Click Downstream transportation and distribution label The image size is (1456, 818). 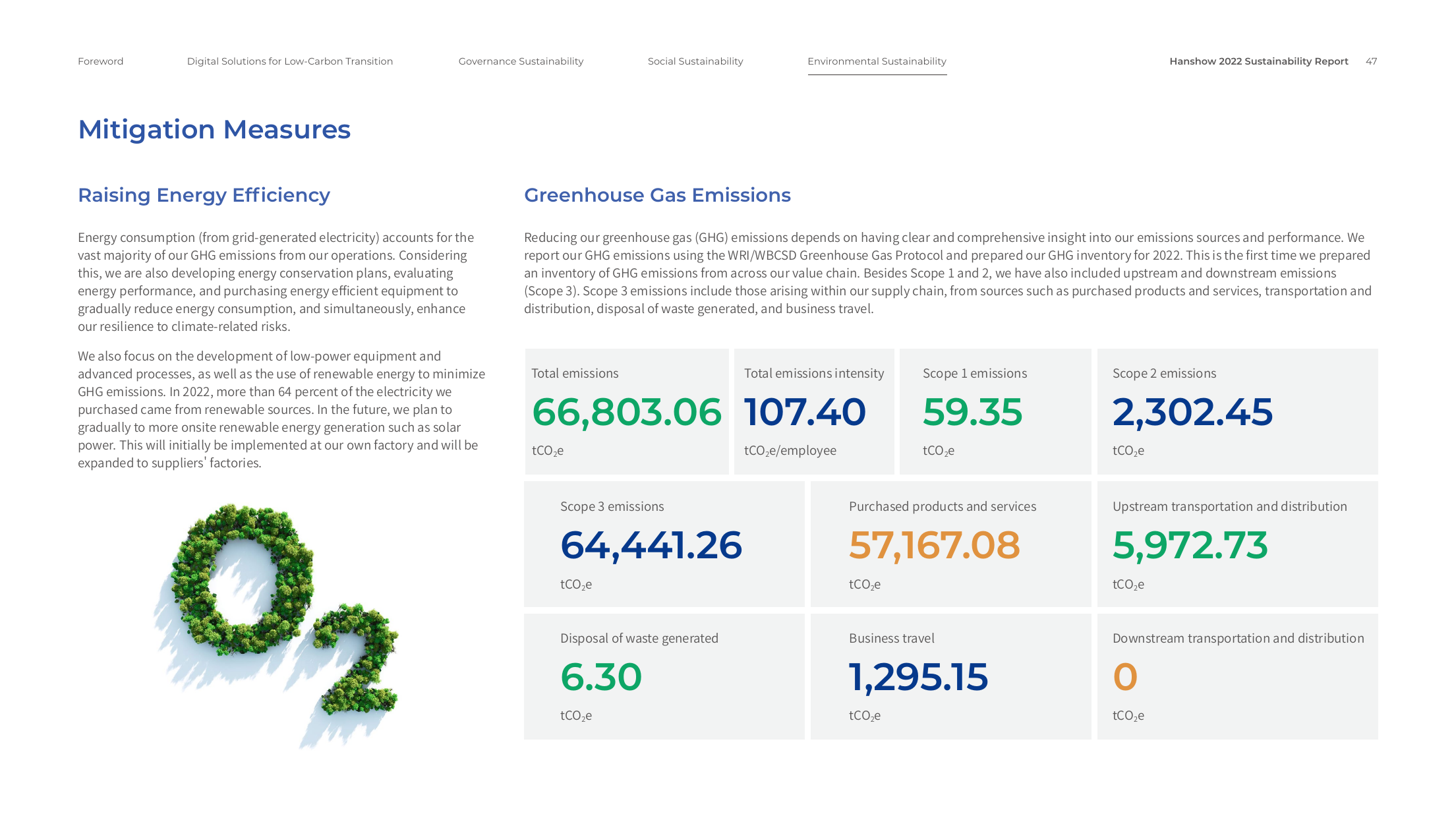(1238, 638)
